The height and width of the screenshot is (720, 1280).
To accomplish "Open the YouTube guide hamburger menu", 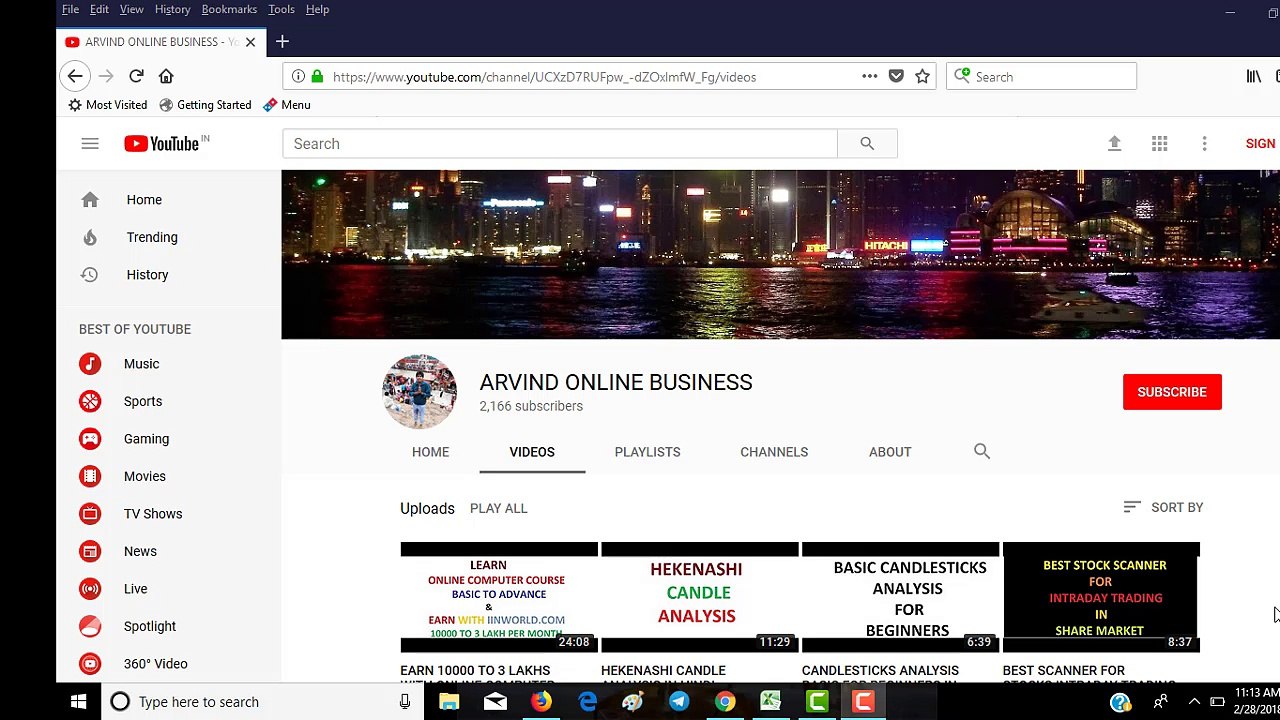I will click(90, 144).
